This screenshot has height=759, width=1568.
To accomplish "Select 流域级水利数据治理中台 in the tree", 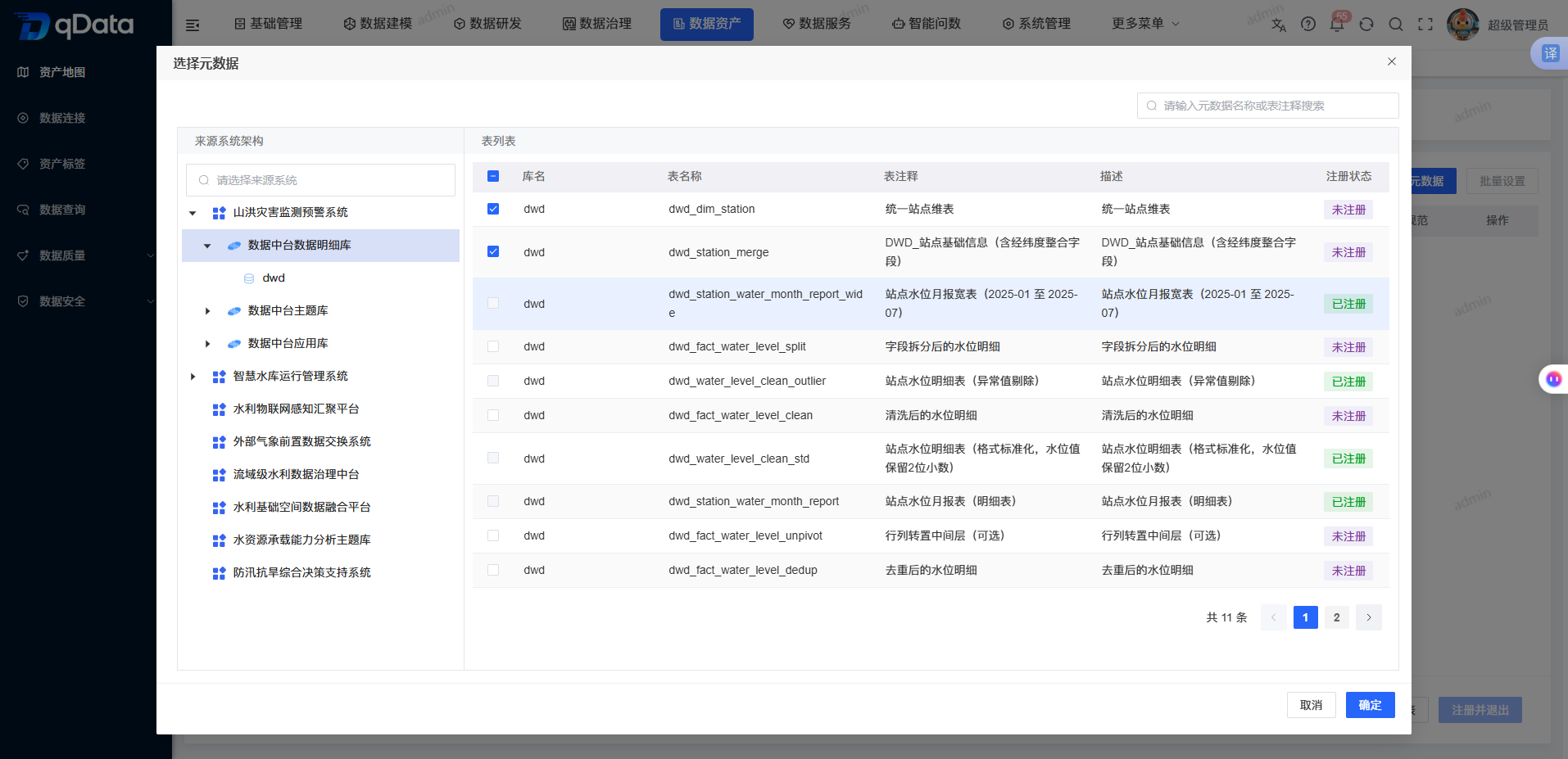I will [296, 475].
